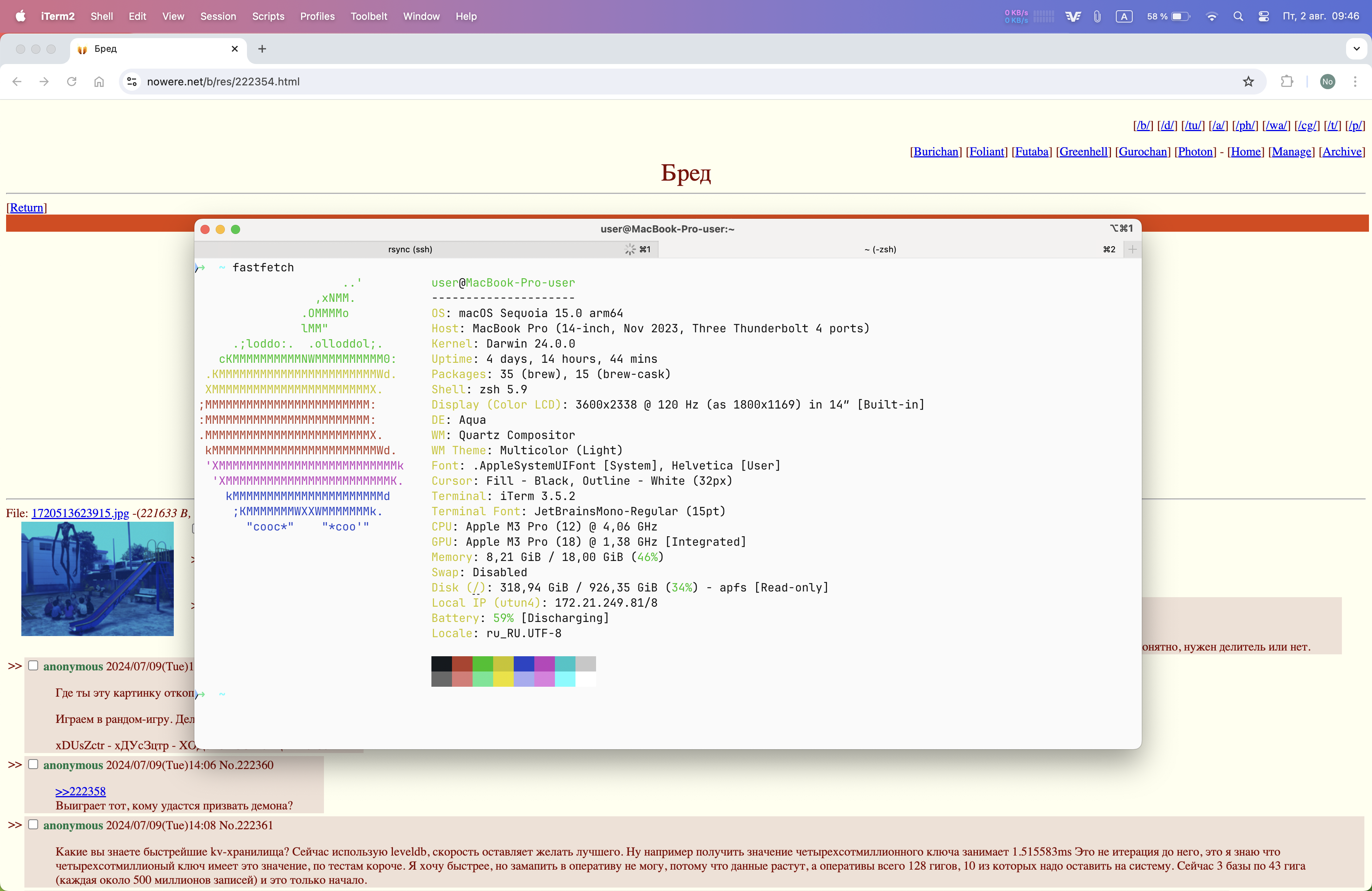Switch to the Photon style
This screenshot has height=891, width=1372.
click(1196, 152)
